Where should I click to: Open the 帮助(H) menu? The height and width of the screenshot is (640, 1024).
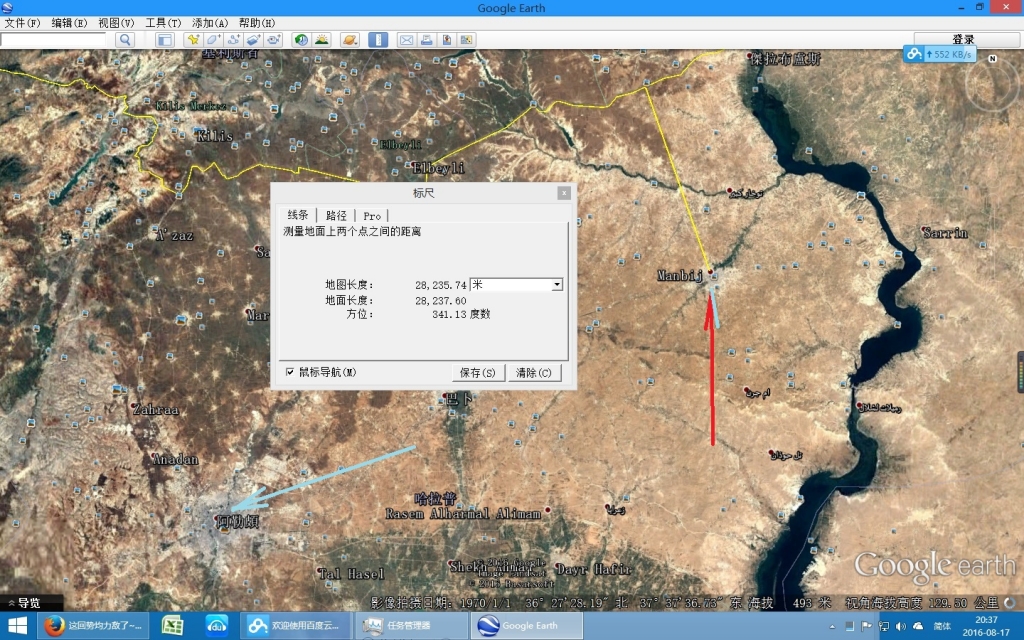(257, 23)
